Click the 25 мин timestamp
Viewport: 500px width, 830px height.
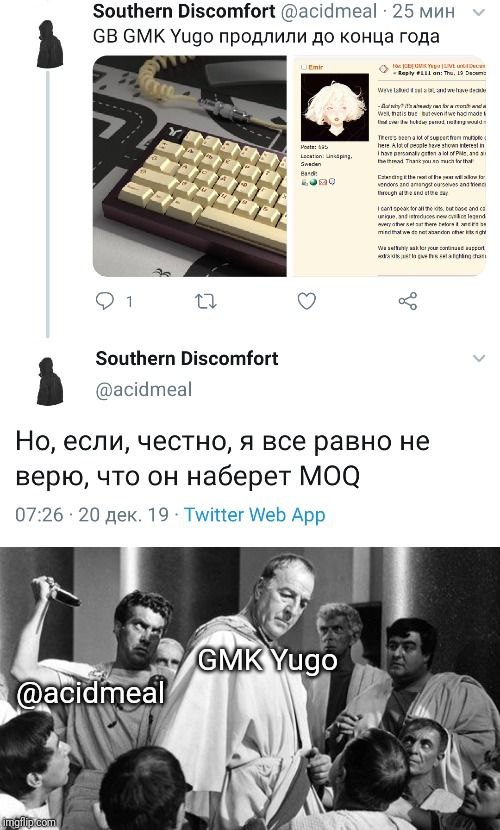(423, 12)
